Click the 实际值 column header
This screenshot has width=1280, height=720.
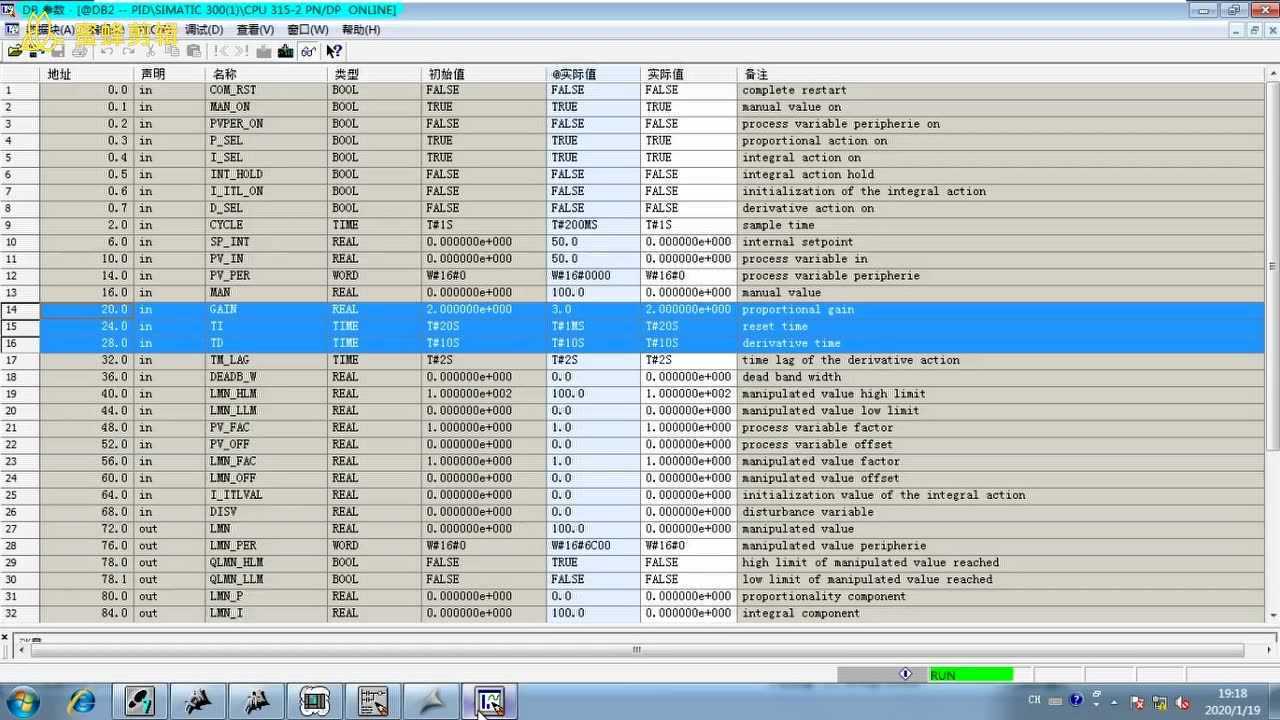tap(665, 74)
